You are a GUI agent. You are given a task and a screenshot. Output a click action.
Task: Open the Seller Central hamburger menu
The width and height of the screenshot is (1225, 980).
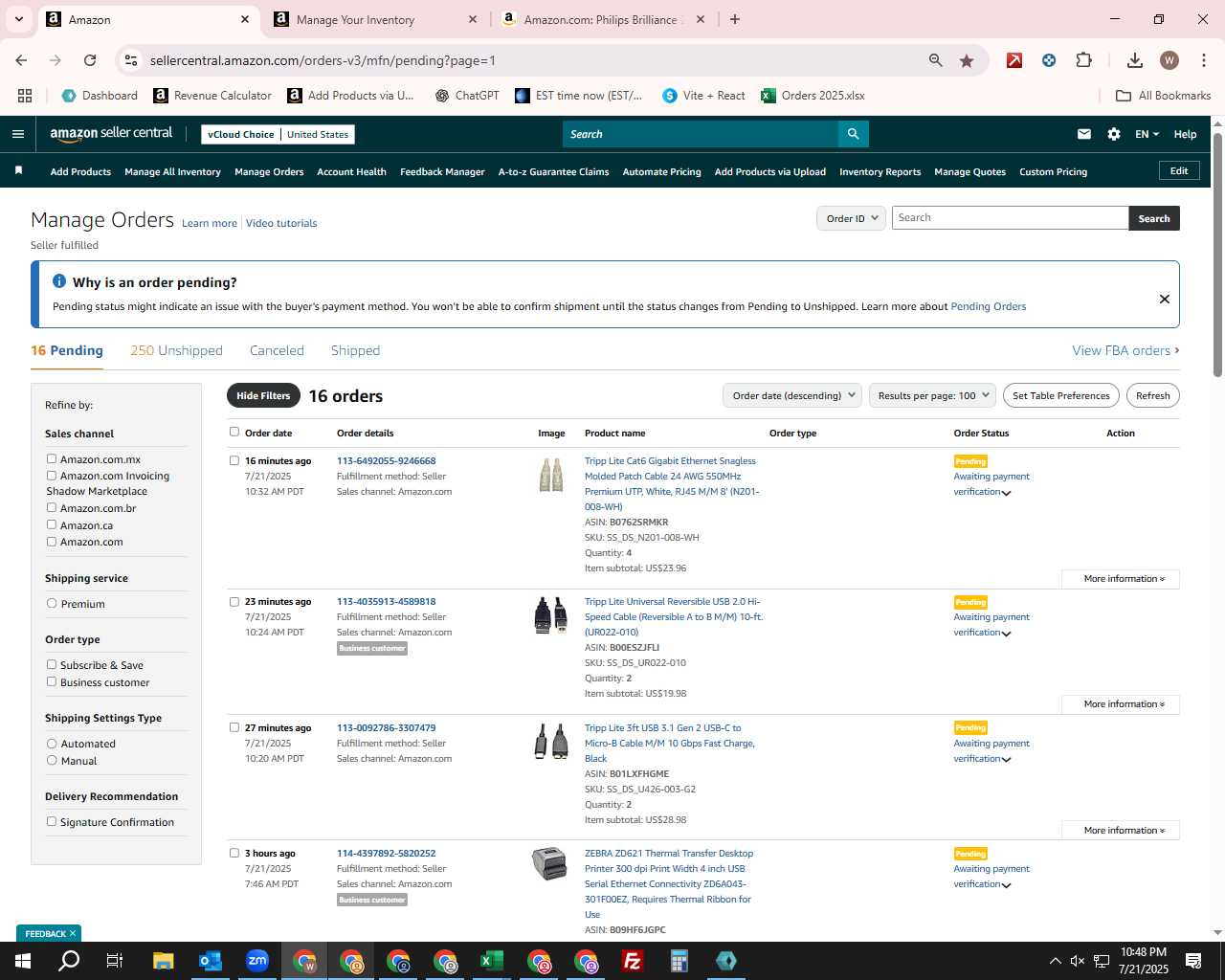click(x=18, y=134)
